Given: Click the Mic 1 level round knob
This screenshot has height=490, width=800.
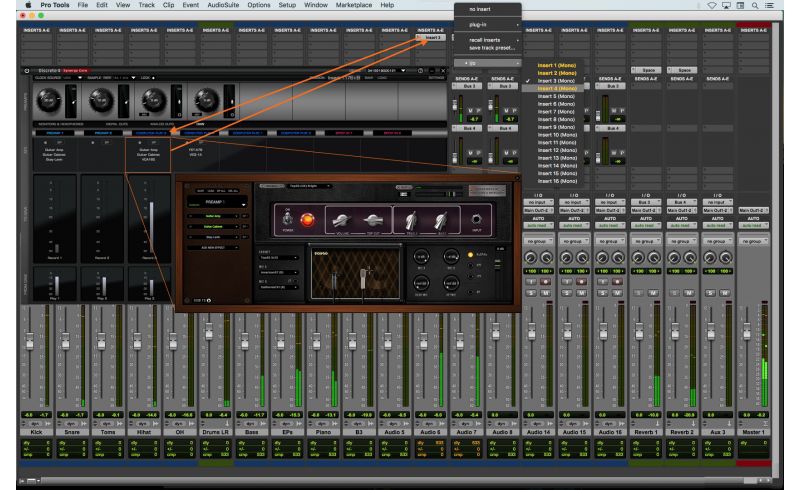Looking at the screenshot, I should click(421, 257).
